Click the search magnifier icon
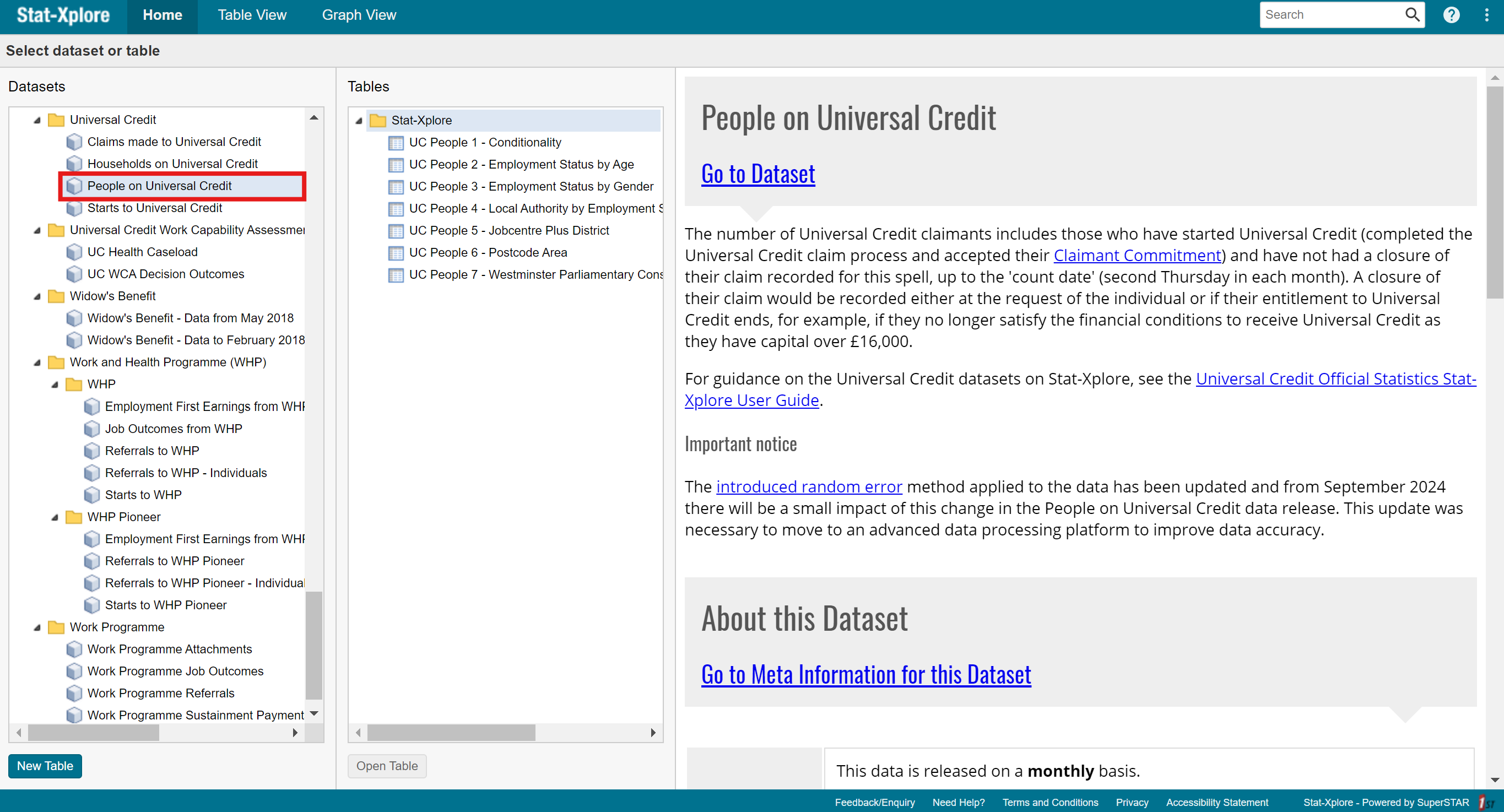The width and height of the screenshot is (1504, 812). 1412,14
